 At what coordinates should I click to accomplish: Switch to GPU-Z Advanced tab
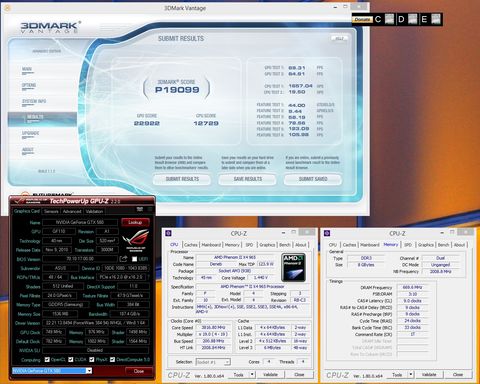(x=72, y=211)
